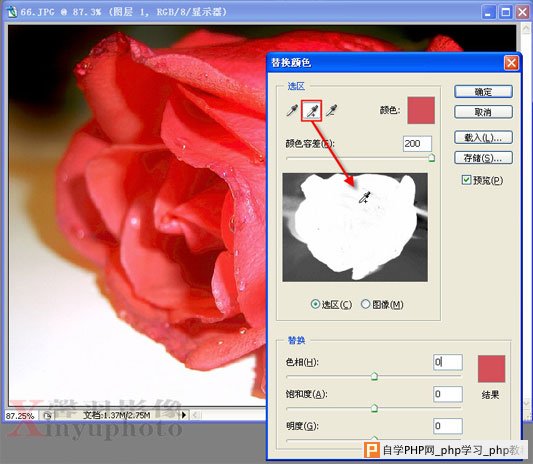Click the 饱和度 saturation value field
Viewport: 533px width, 464px height.
tap(448, 394)
